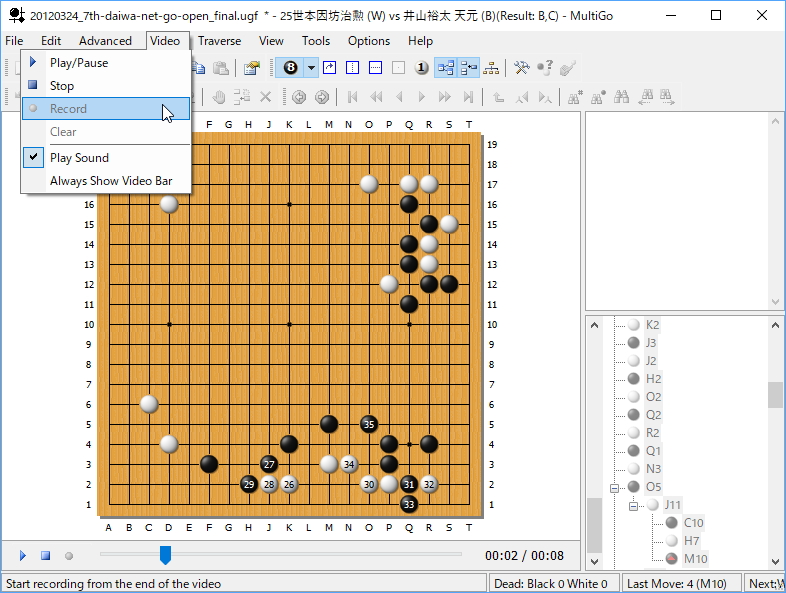Click the orange hierarchy chart icon

[x=491, y=68]
